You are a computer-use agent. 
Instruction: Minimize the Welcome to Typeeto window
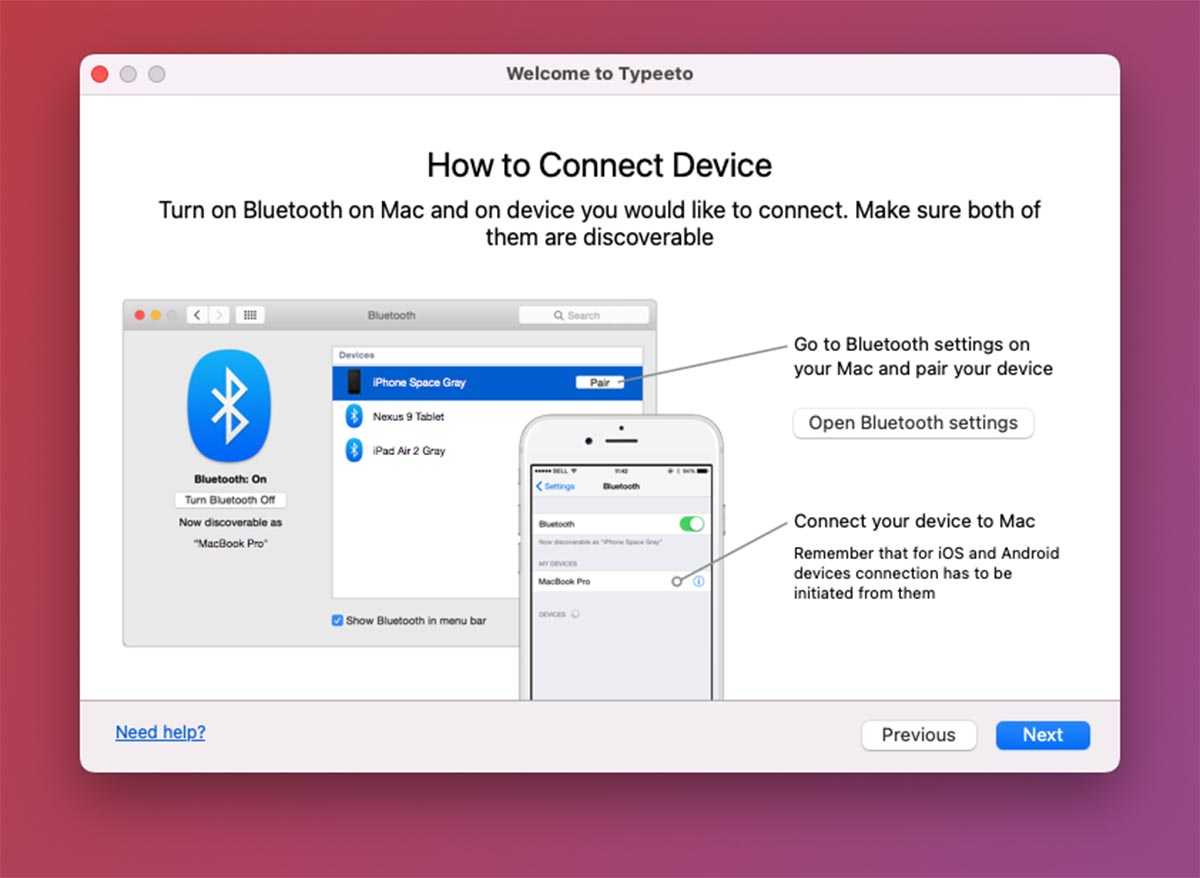click(x=128, y=74)
